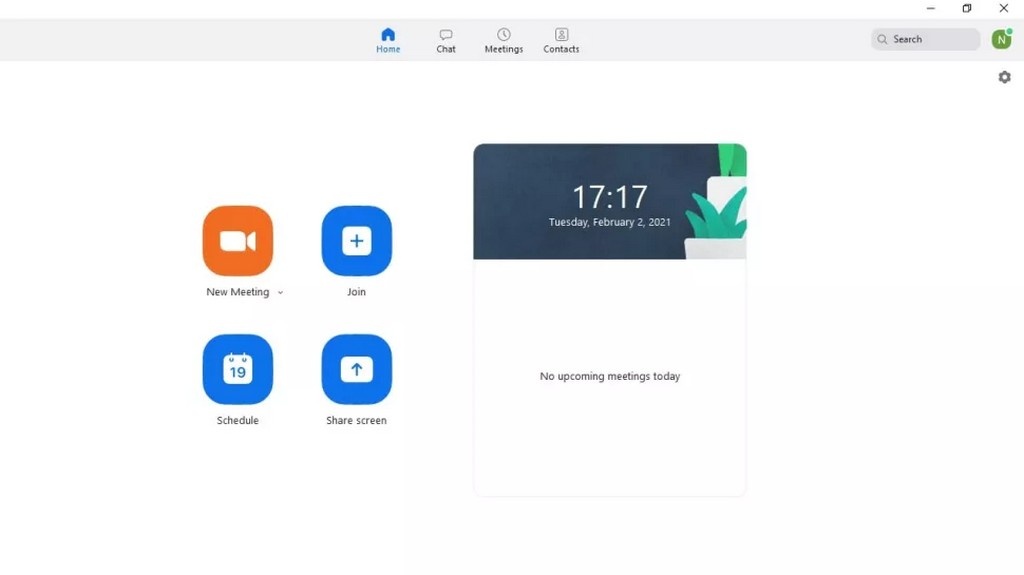Click the New Meeting label
This screenshot has height=575, width=1024.
(238, 292)
